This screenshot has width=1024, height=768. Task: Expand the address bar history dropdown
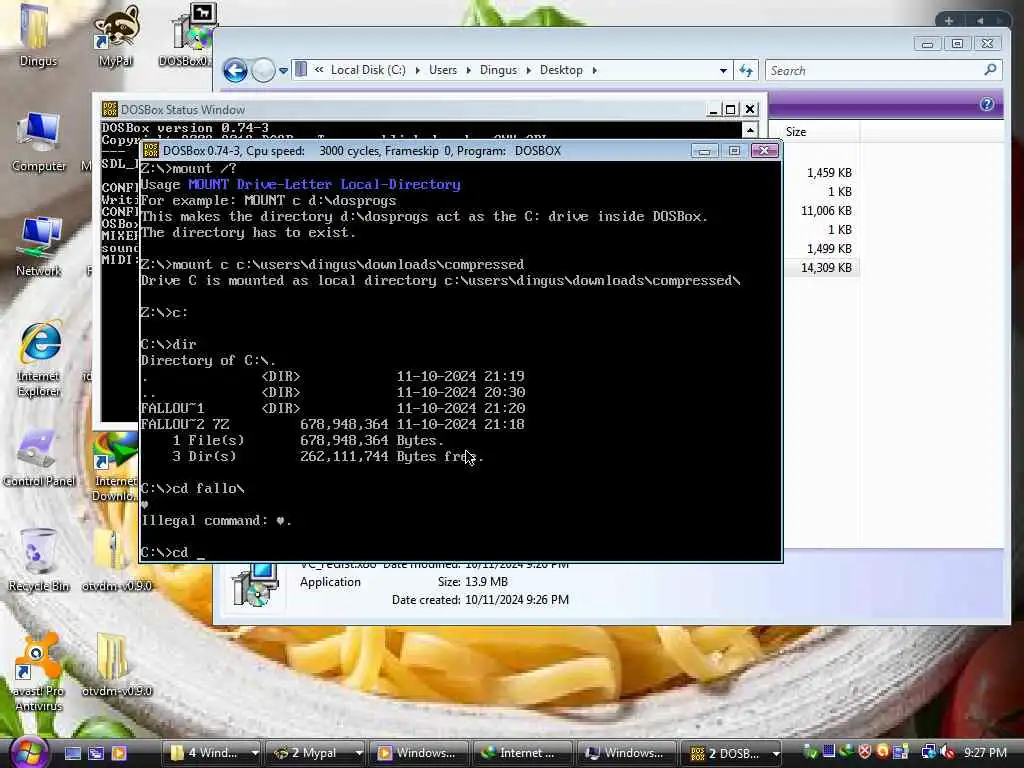723,71
